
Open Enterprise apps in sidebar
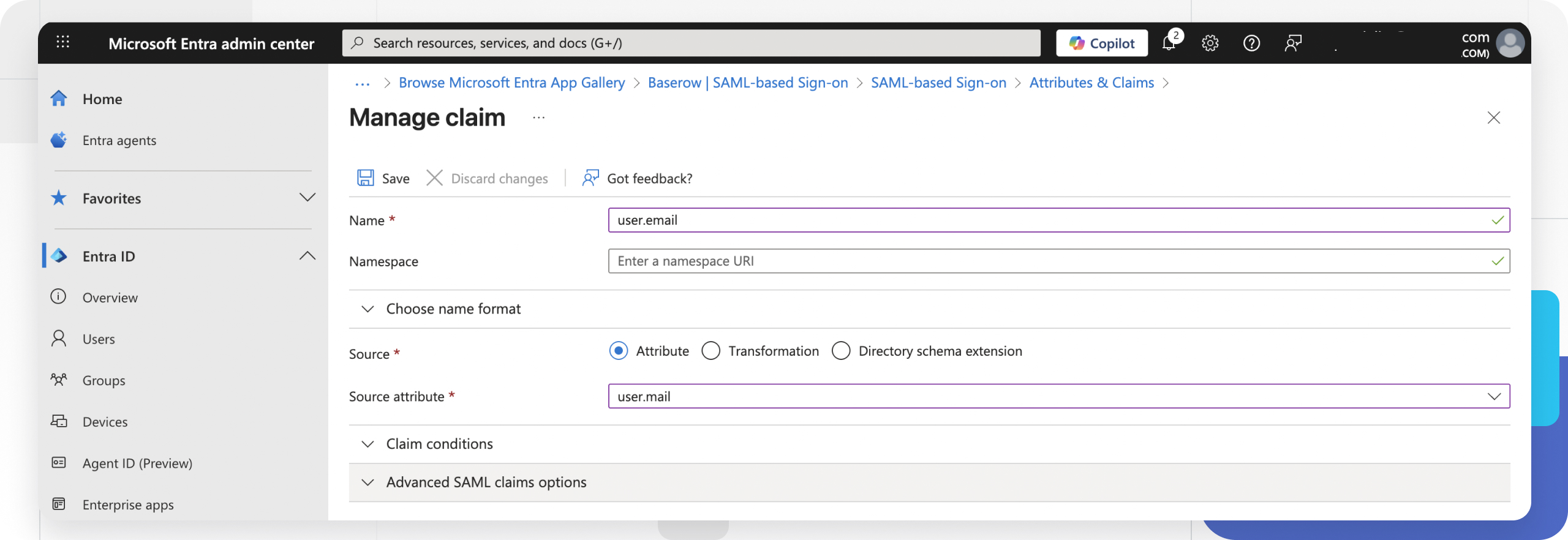pos(128,504)
